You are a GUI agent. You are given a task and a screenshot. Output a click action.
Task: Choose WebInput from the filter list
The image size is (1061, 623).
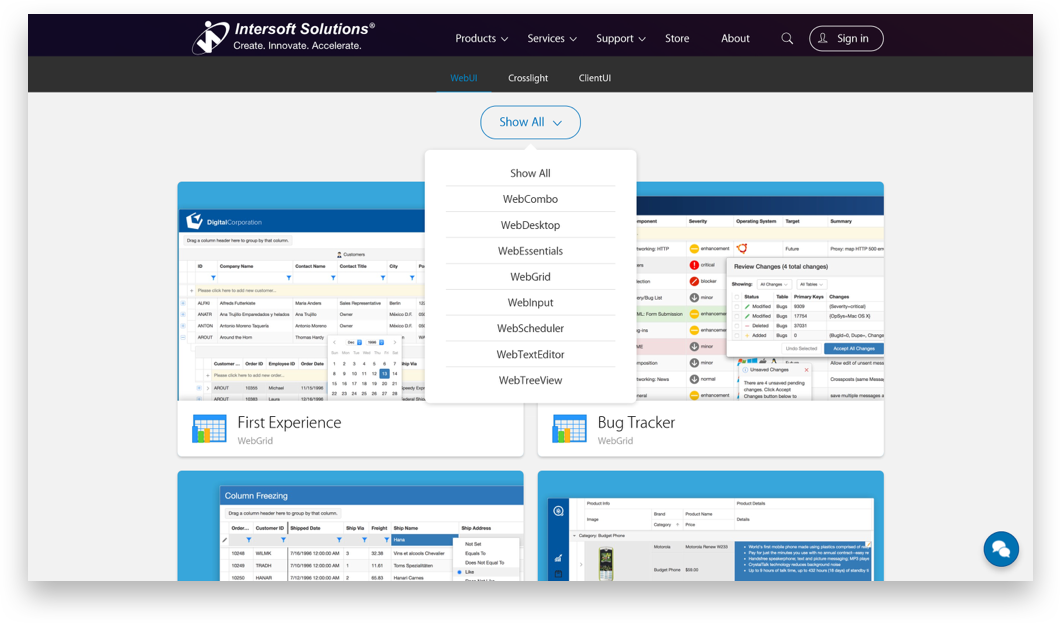(530, 302)
